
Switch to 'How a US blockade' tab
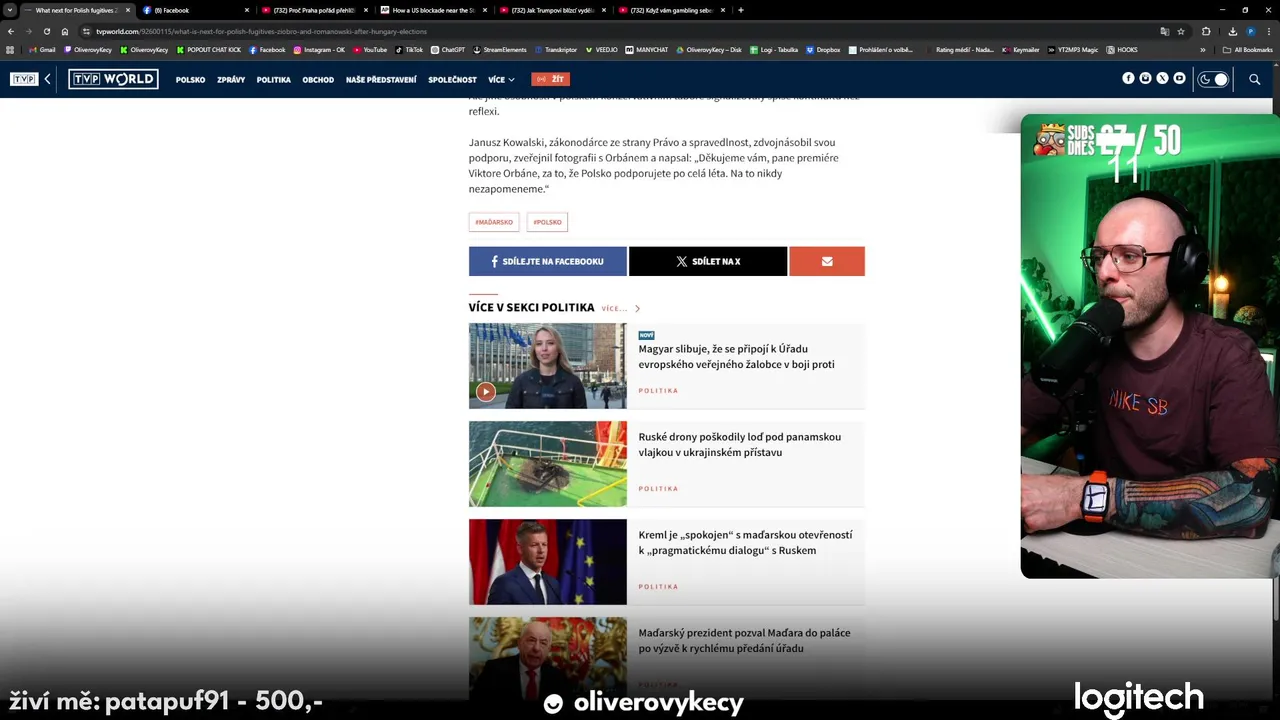(433, 10)
